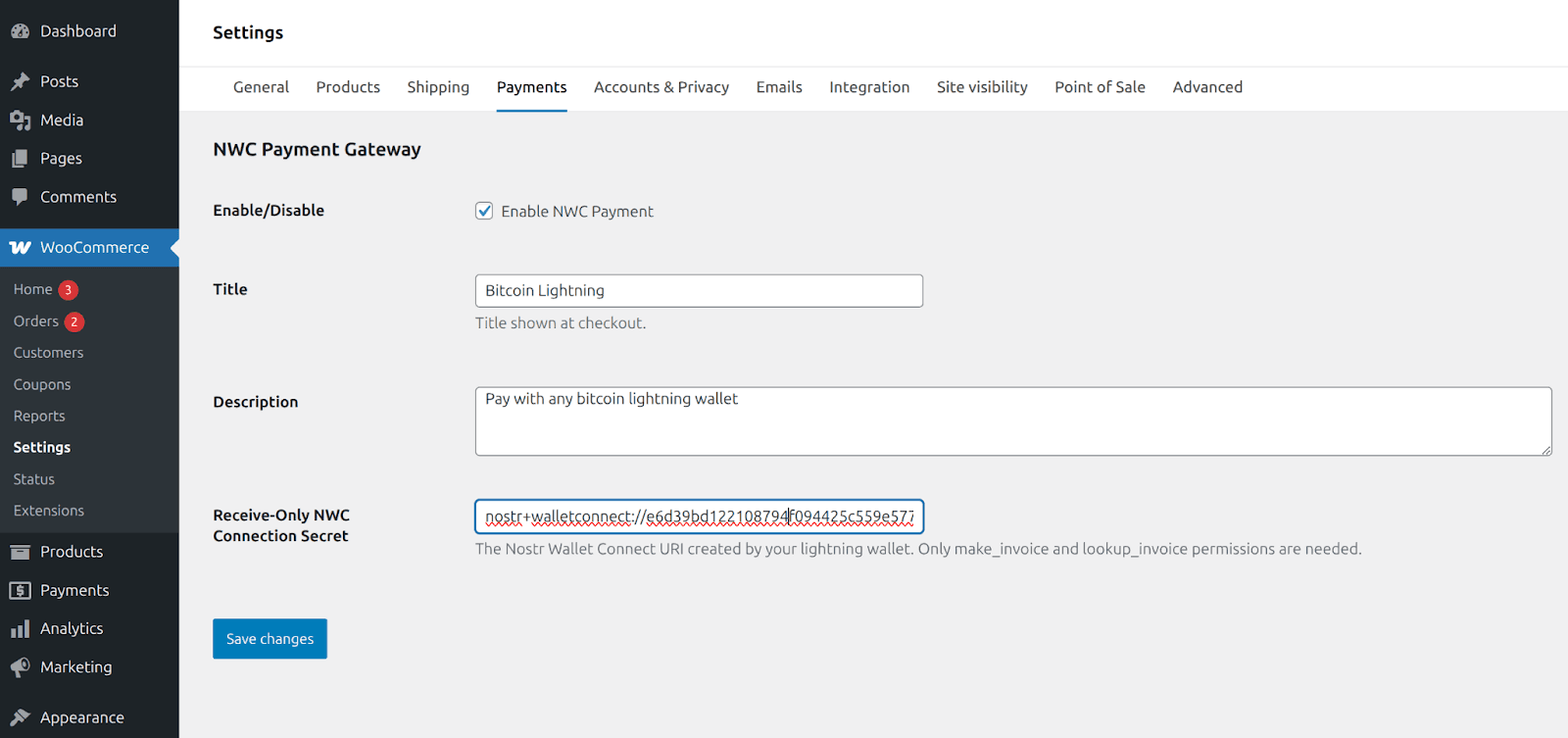Open the Extensions submenu link
Viewport: 1568px width, 738px height.
point(49,511)
